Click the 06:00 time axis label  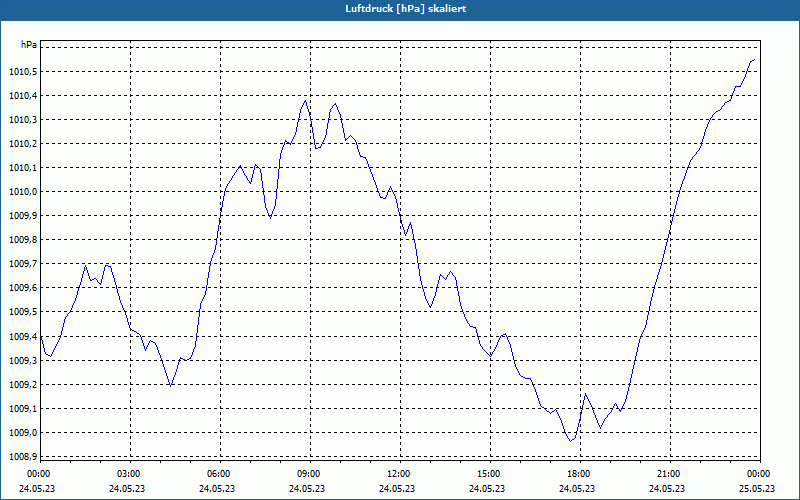pos(219,474)
